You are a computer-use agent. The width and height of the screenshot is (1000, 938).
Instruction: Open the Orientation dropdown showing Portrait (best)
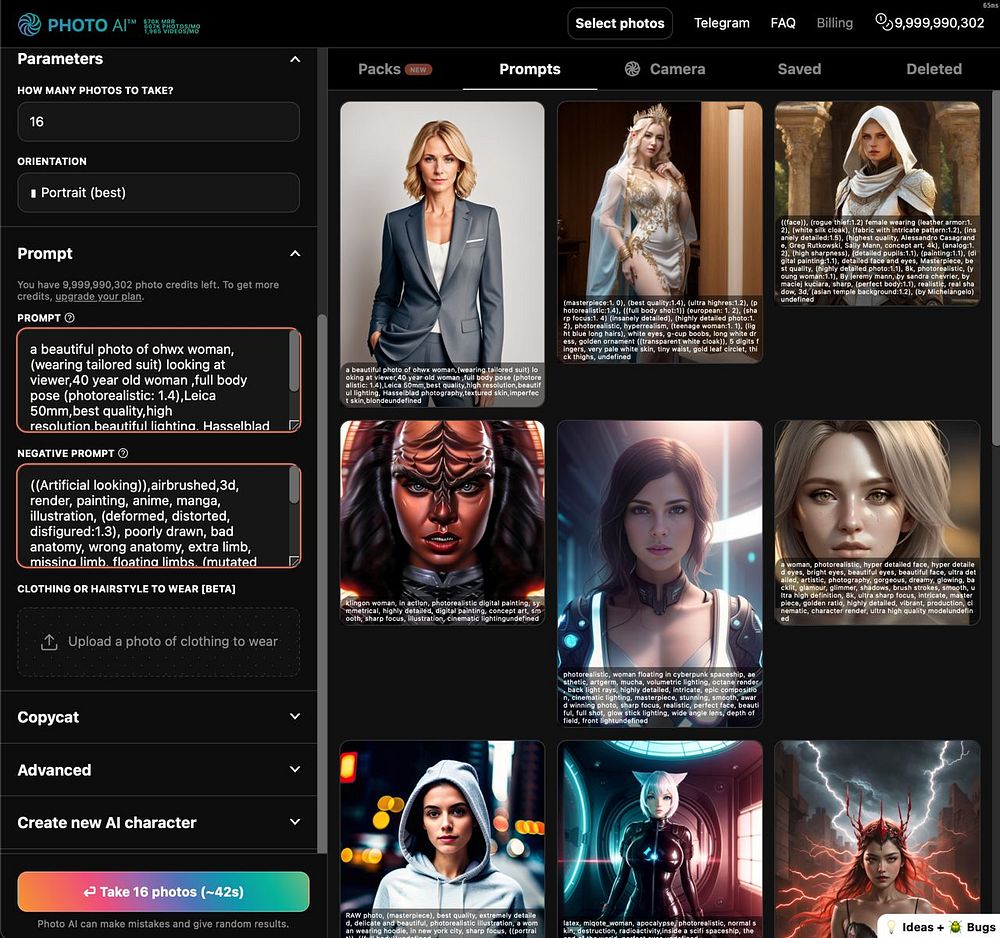(158, 193)
